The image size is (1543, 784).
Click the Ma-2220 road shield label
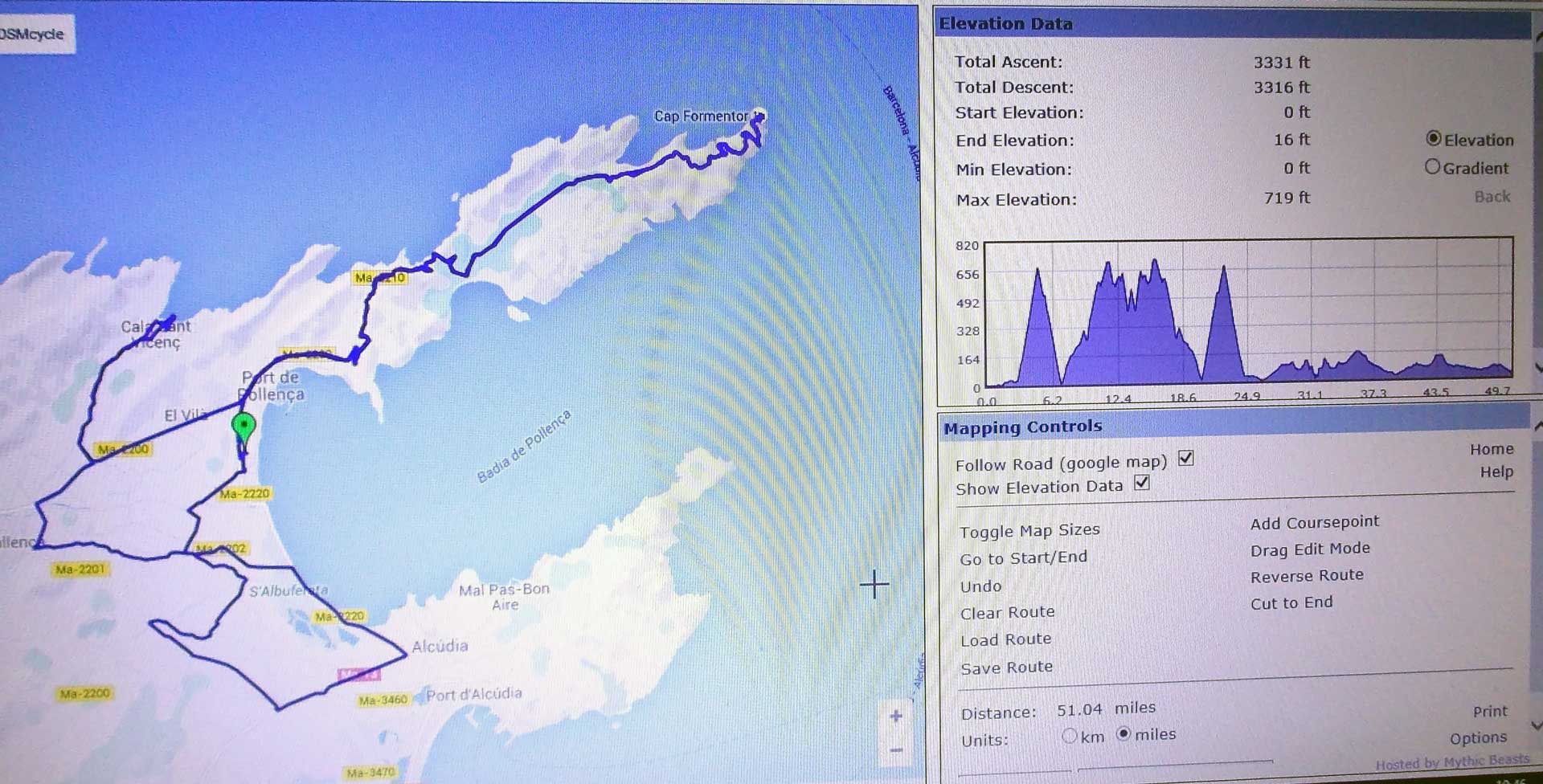(x=244, y=494)
